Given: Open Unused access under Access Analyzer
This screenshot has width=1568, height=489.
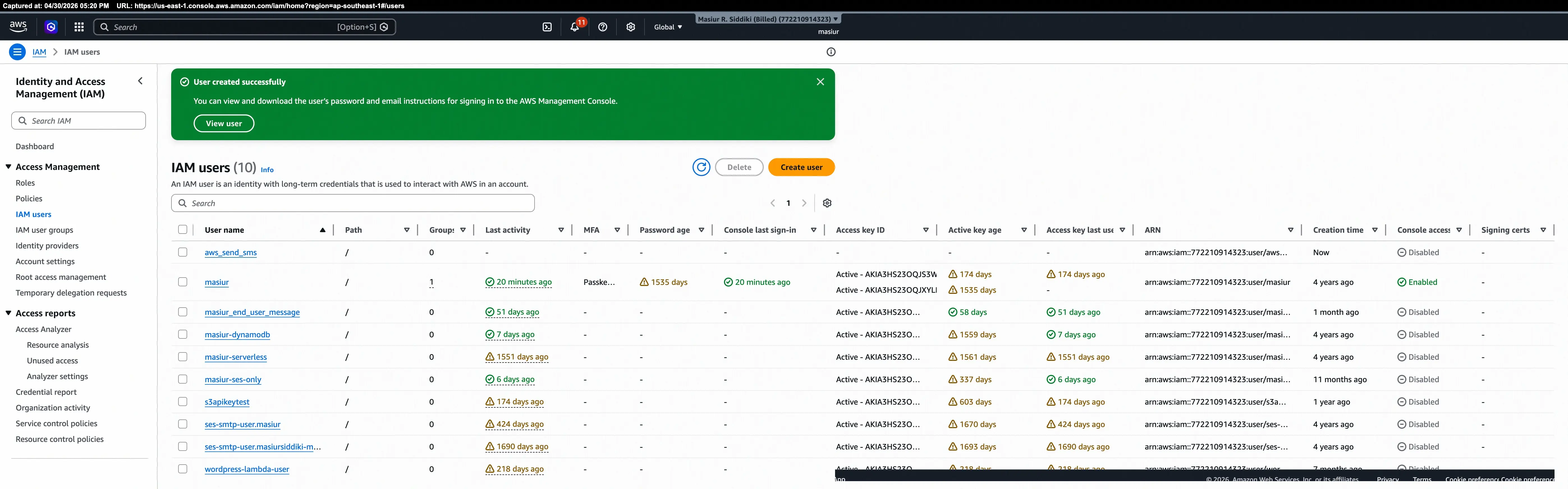Looking at the screenshot, I should (52, 361).
